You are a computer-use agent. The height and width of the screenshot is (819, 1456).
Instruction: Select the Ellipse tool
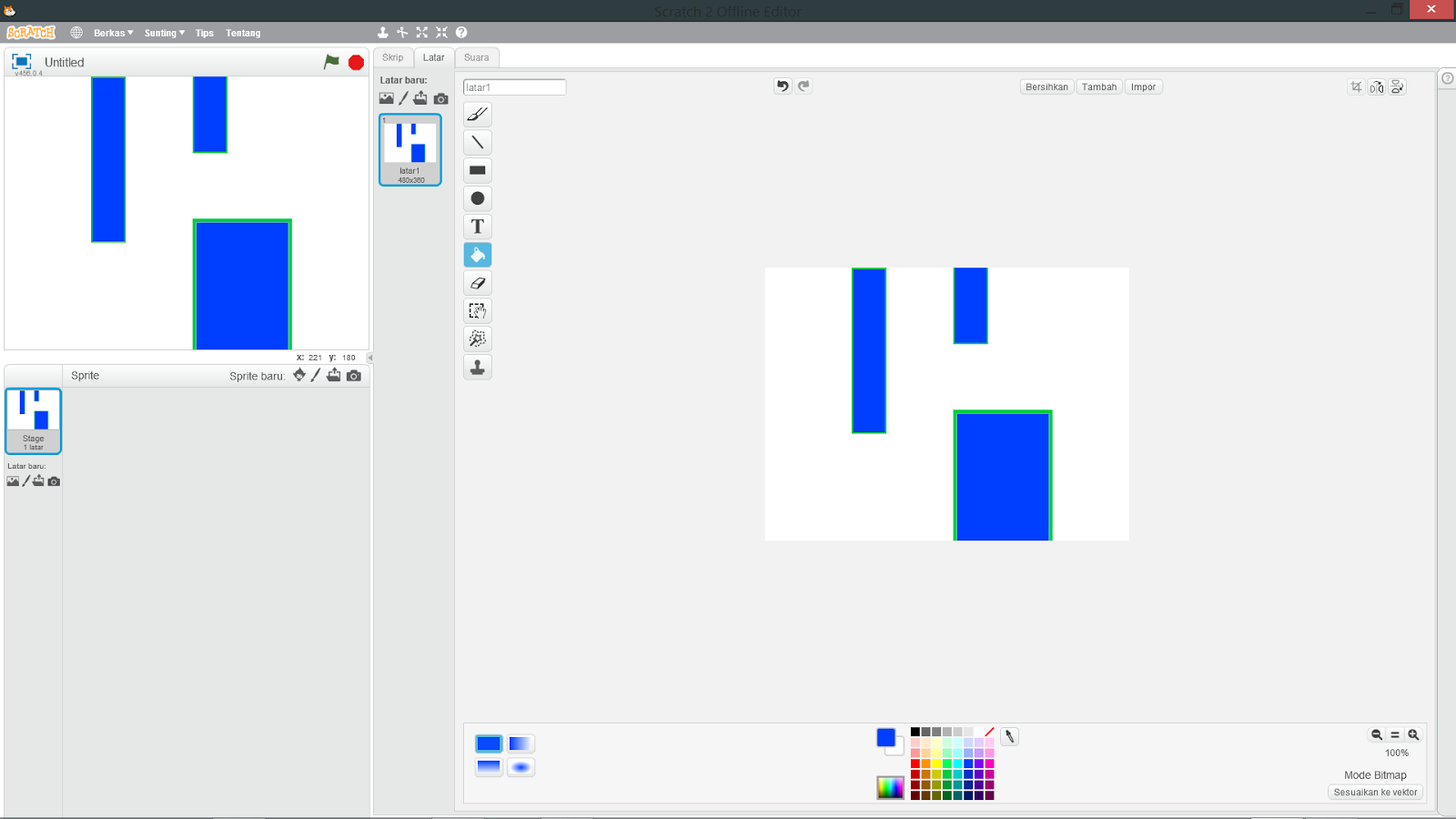point(477,198)
